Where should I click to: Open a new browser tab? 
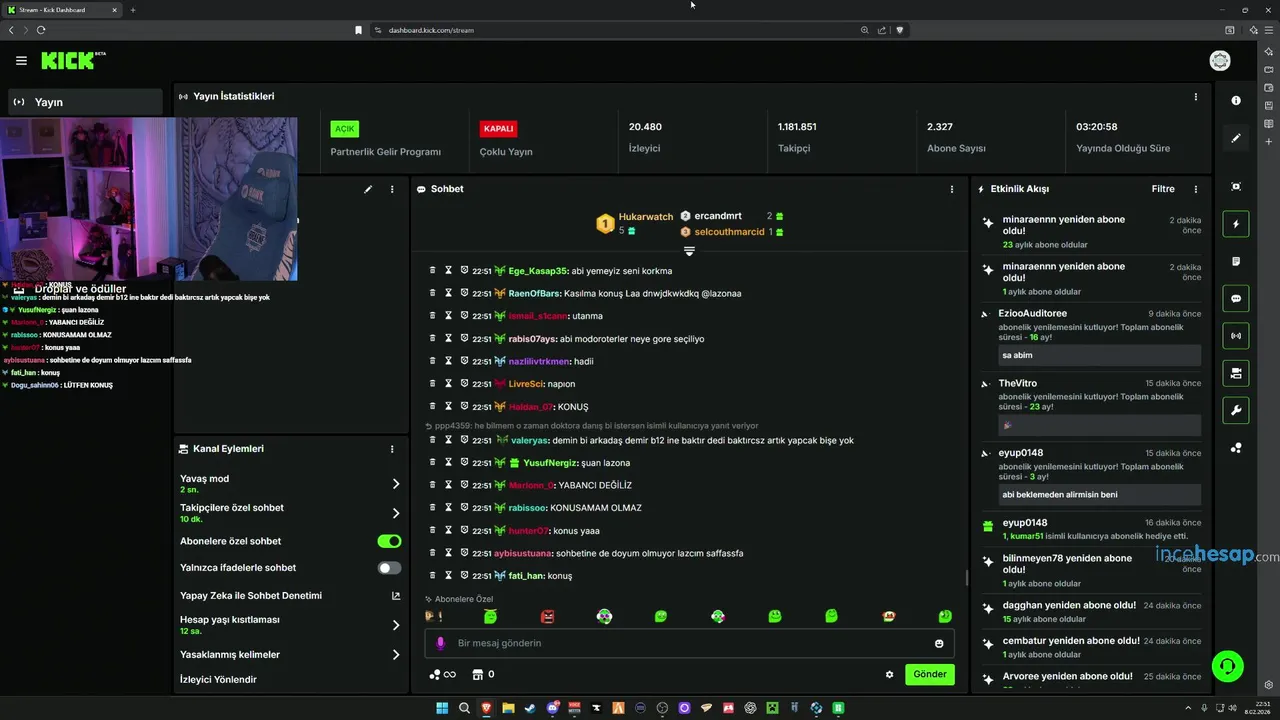[x=133, y=10]
